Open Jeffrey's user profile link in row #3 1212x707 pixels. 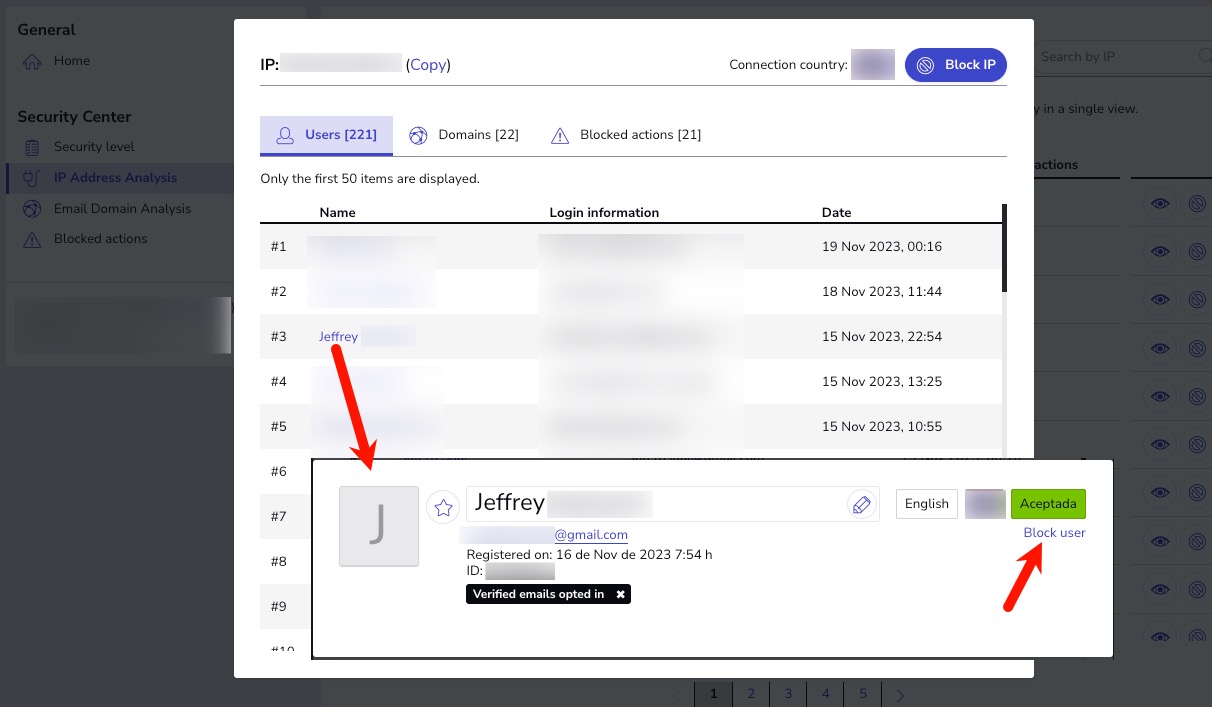point(338,337)
